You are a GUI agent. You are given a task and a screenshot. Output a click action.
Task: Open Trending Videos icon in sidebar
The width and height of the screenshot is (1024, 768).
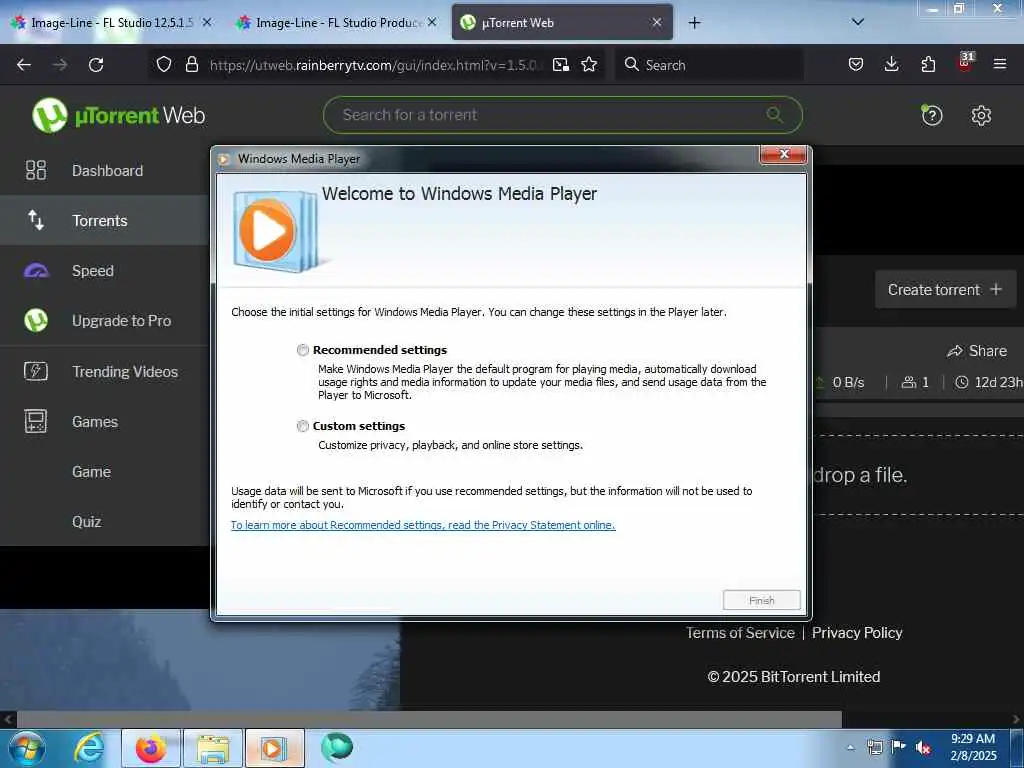[36, 371]
